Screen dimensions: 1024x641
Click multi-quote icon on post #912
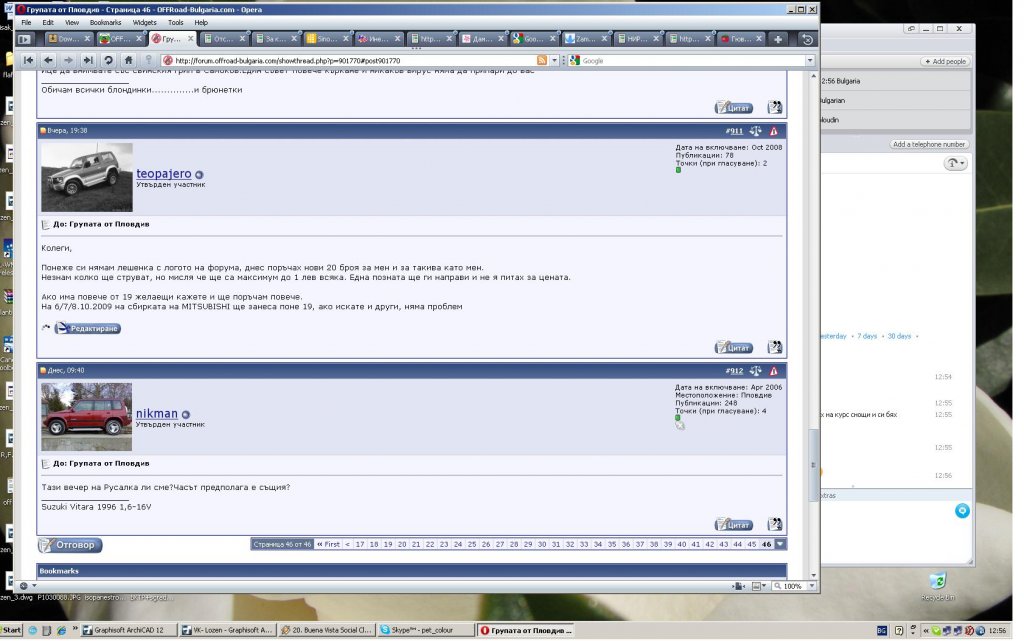coord(775,524)
